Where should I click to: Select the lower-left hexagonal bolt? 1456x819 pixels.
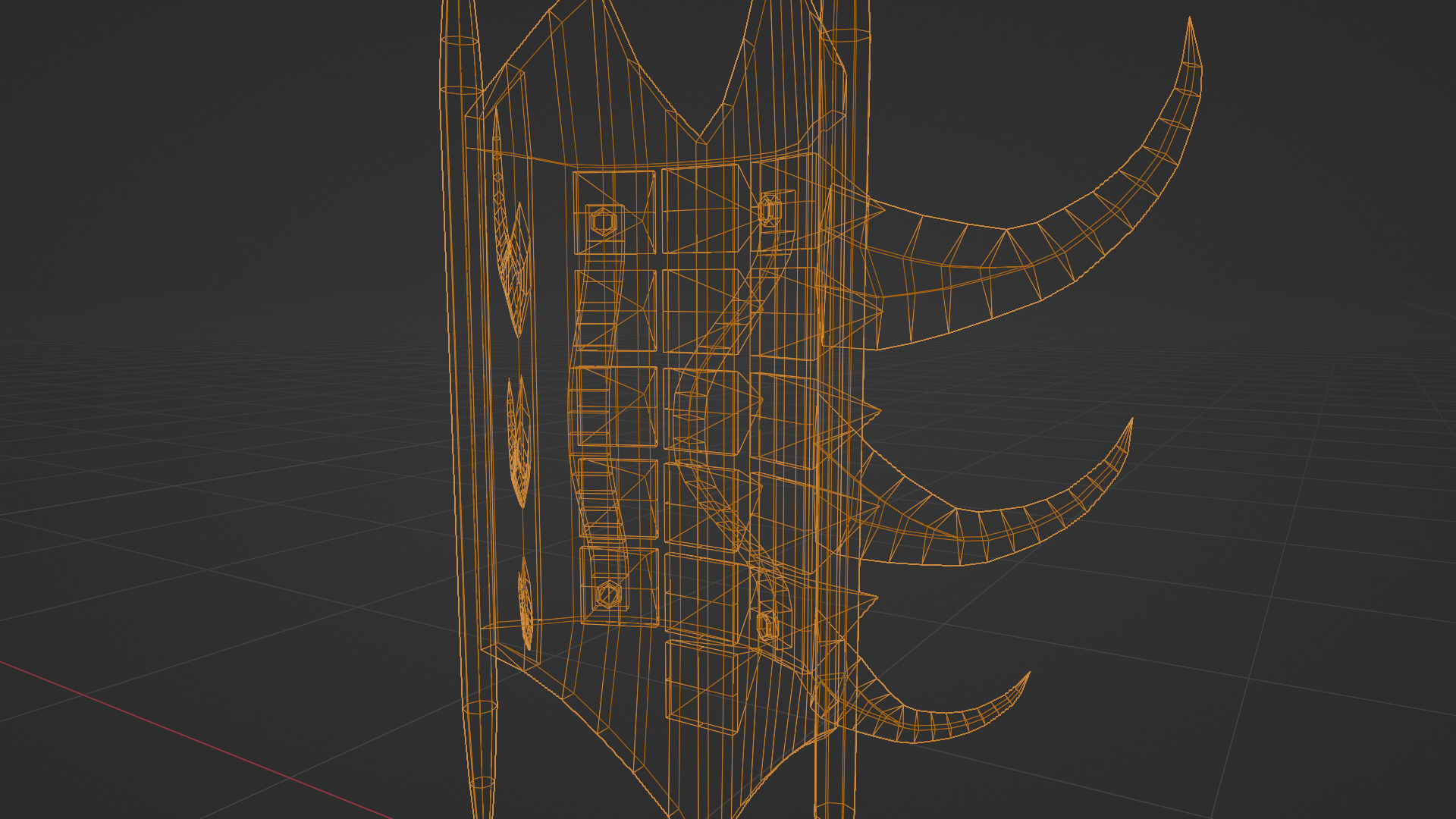coord(608,595)
